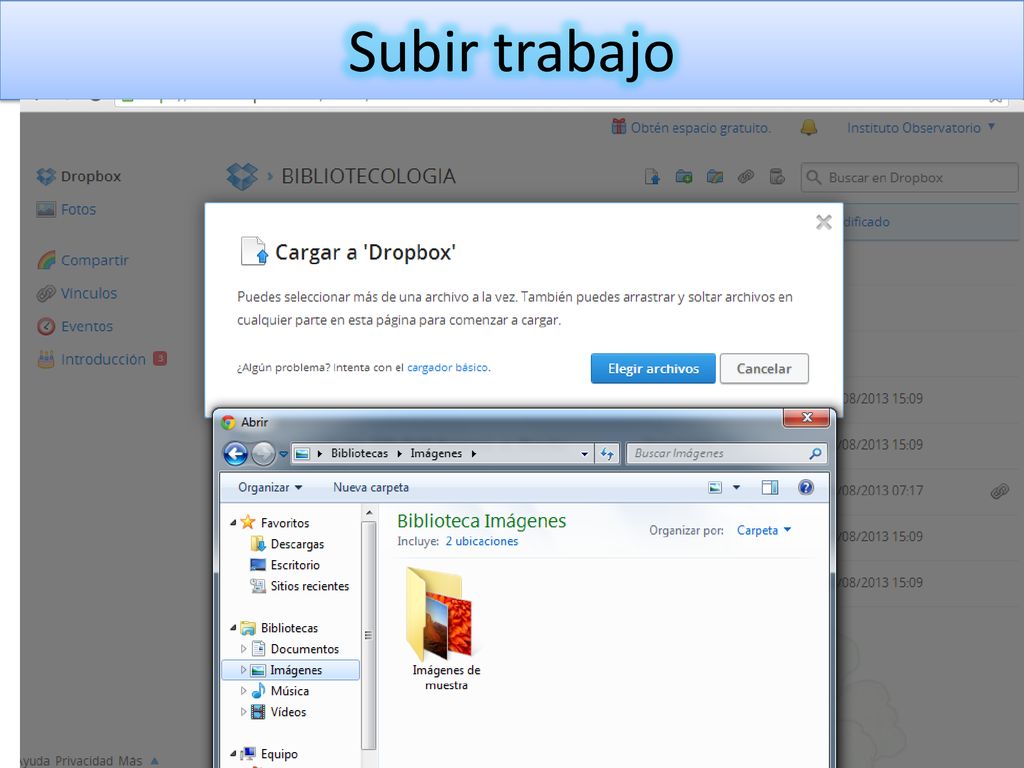Open Fotos in the Dropbox sidebar

(x=66, y=210)
